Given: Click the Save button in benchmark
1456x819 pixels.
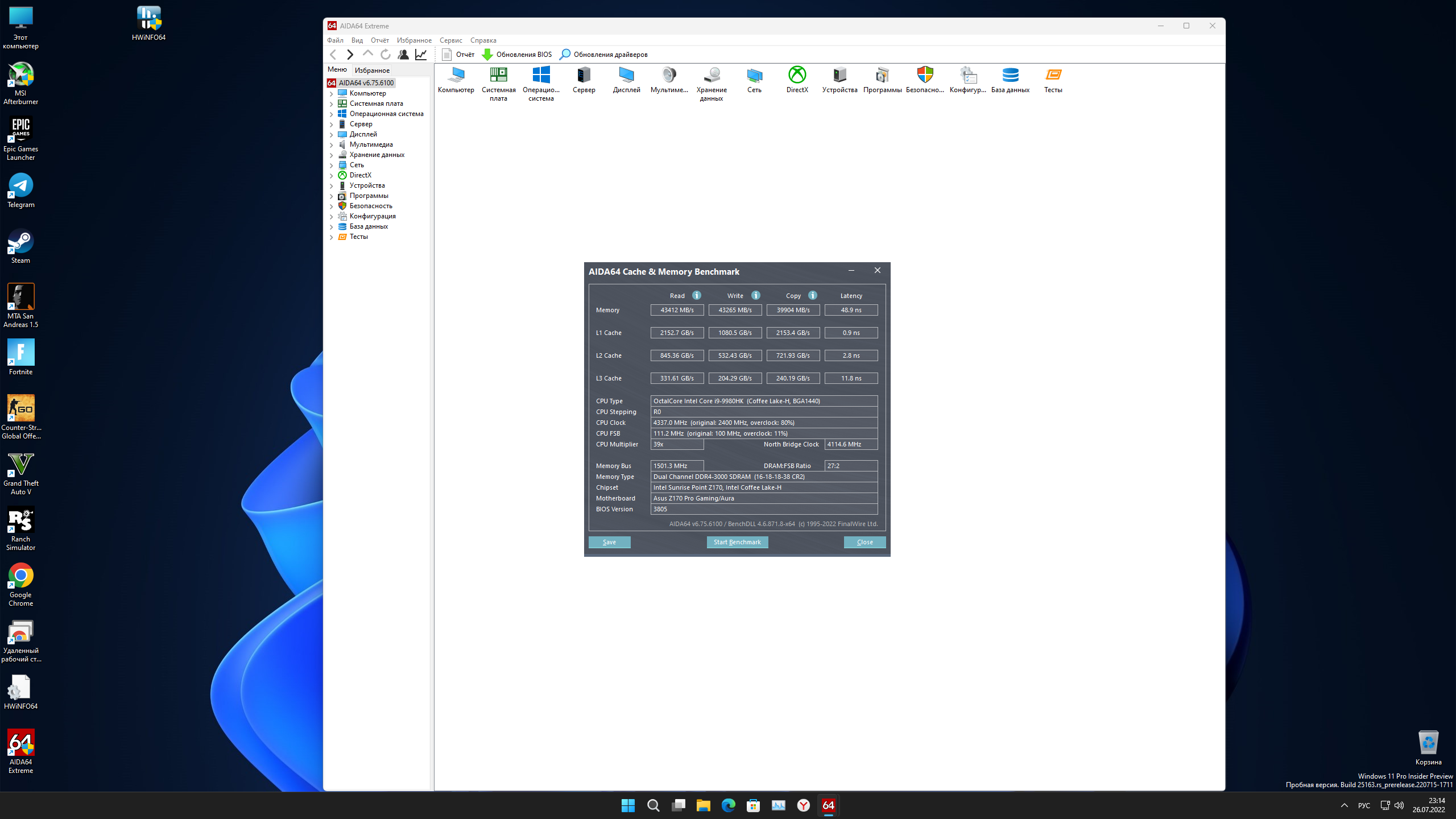Looking at the screenshot, I should pos(609,542).
